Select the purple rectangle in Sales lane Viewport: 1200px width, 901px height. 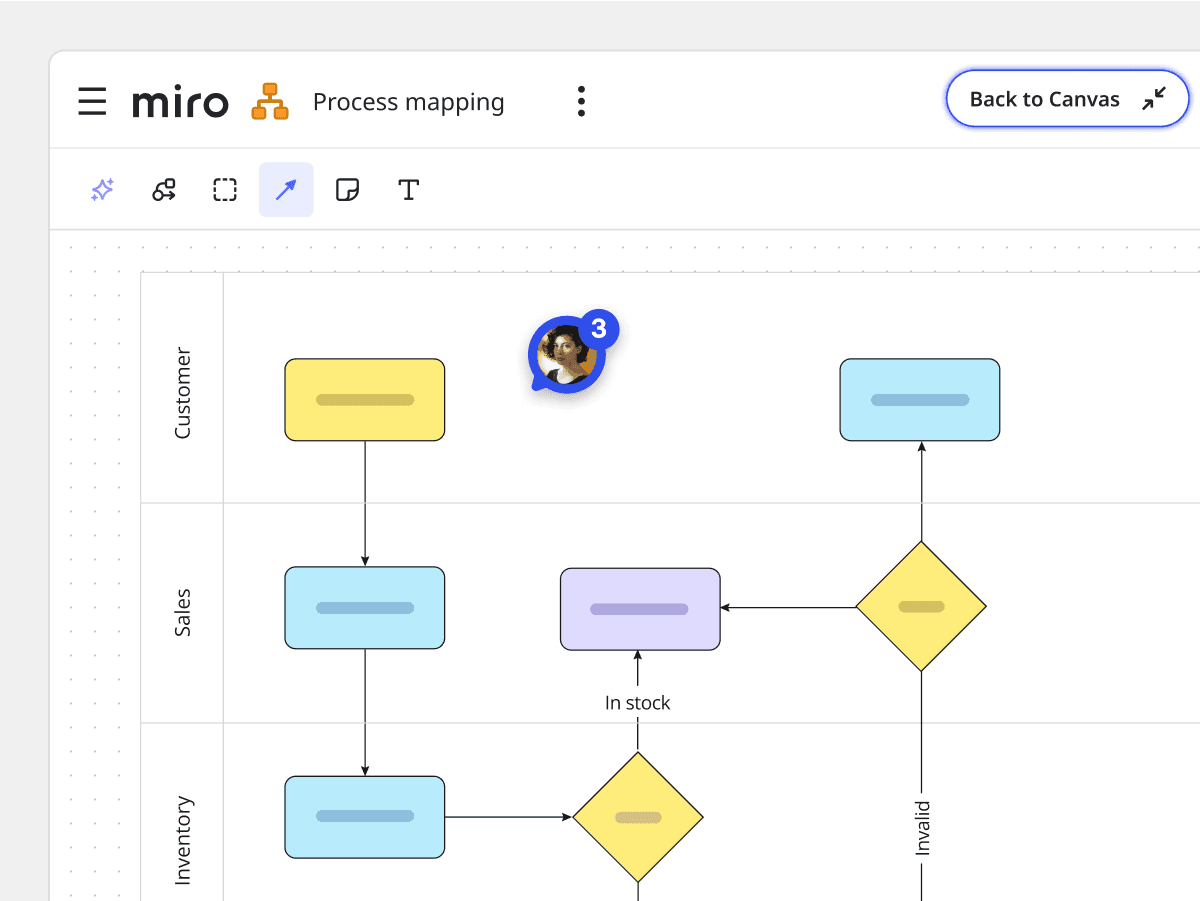(639, 609)
